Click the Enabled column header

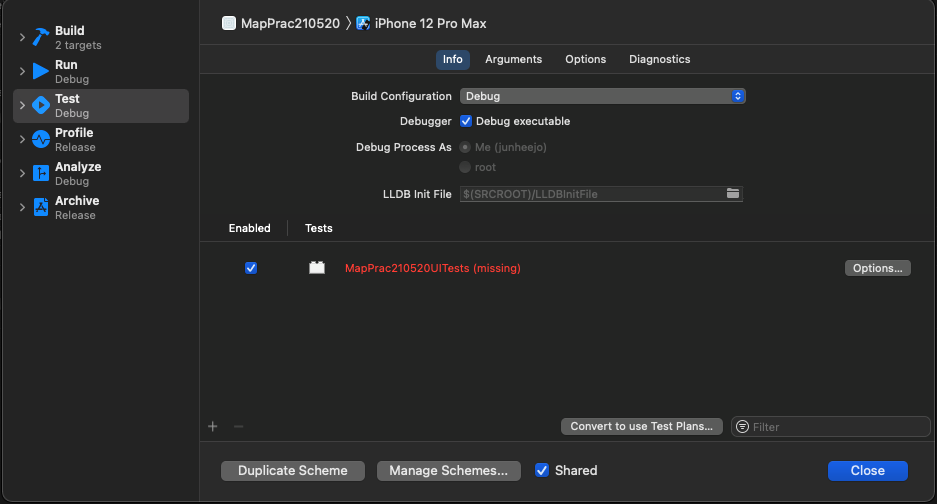249,228
